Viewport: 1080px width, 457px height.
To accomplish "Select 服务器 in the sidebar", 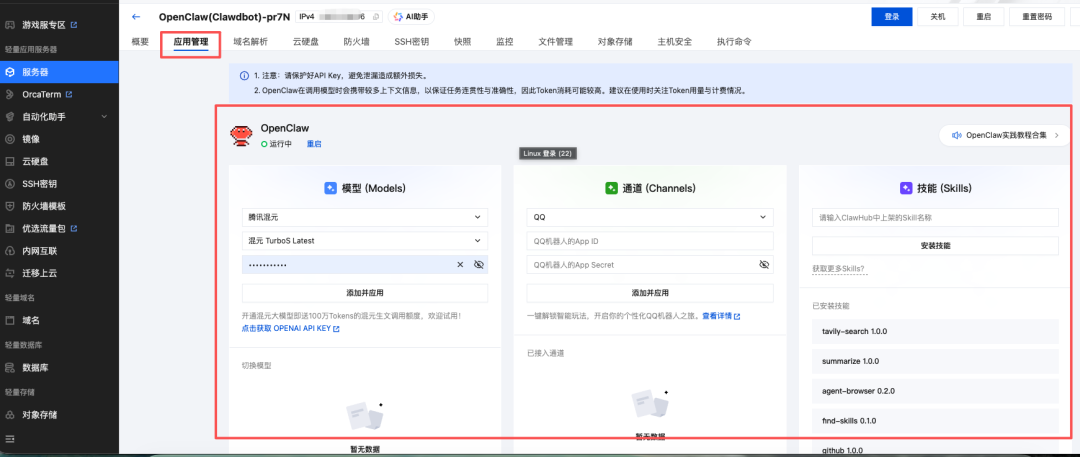I will pos(59,72).
